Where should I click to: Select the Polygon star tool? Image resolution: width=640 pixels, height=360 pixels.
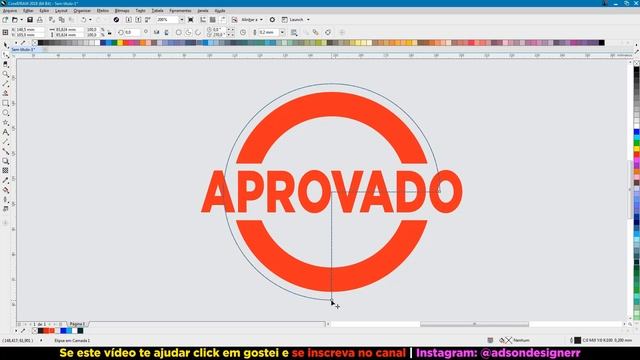[6, 122]
